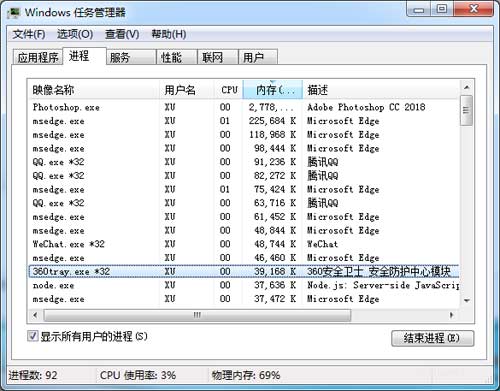Select msedge.exe row using 225,684 K

point(244,121)
